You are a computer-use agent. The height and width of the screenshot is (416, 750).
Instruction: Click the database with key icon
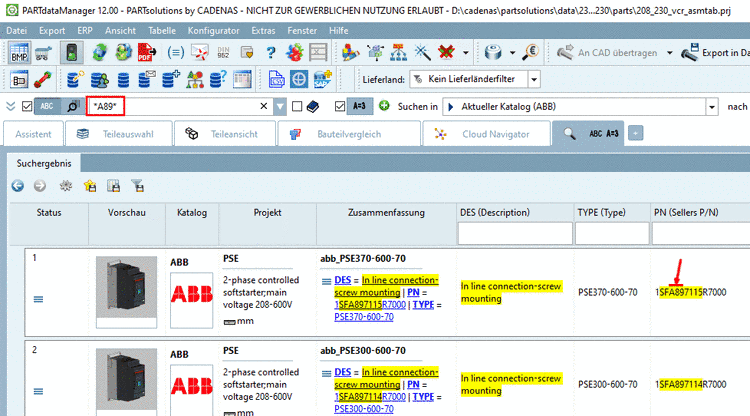(75, 79)
